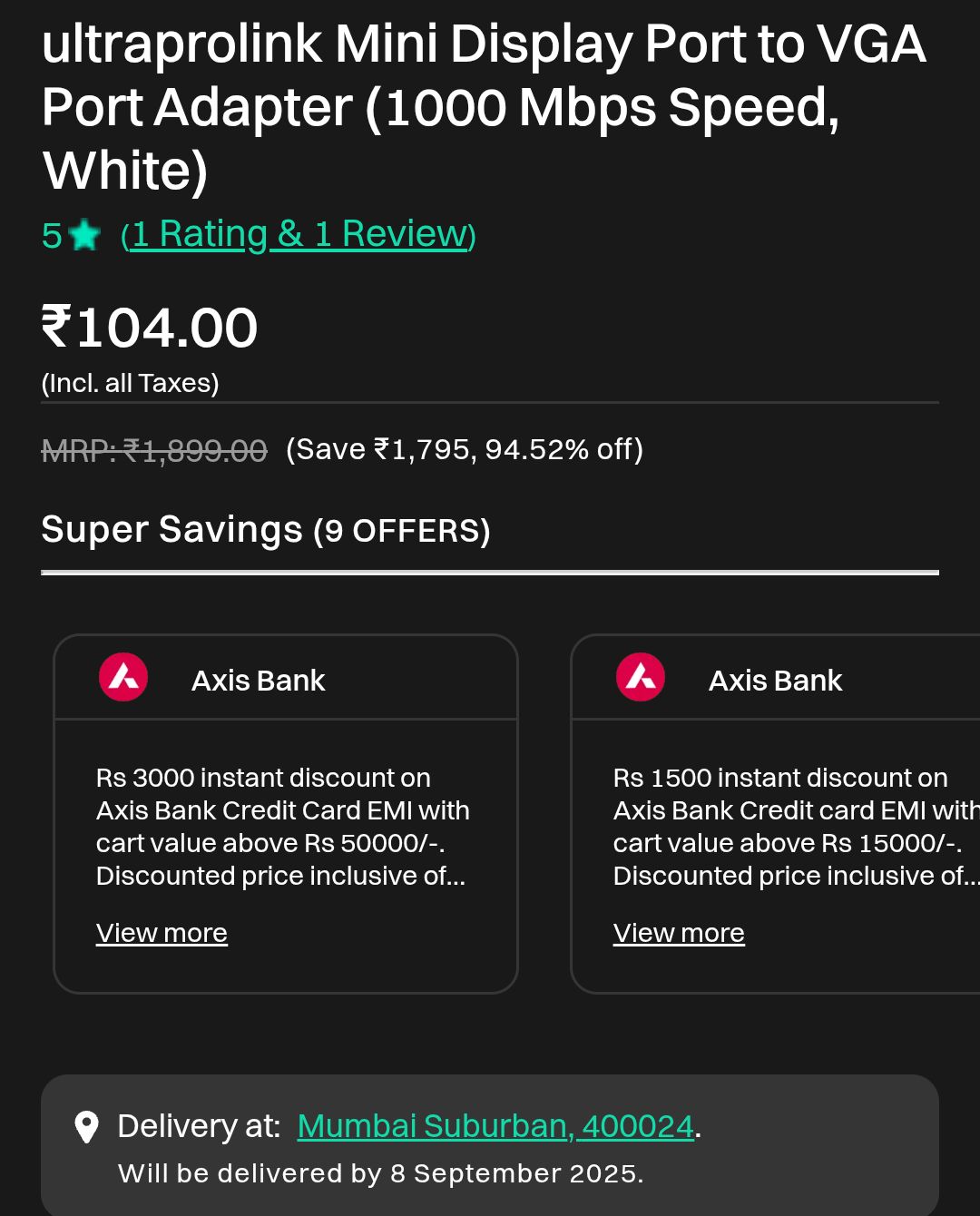Image resolution: width=980 pixels, height=1216 pixels.
Task: Tap the Super Savings (9 OFFERS) heading
Action: click(x=266, y=530)
